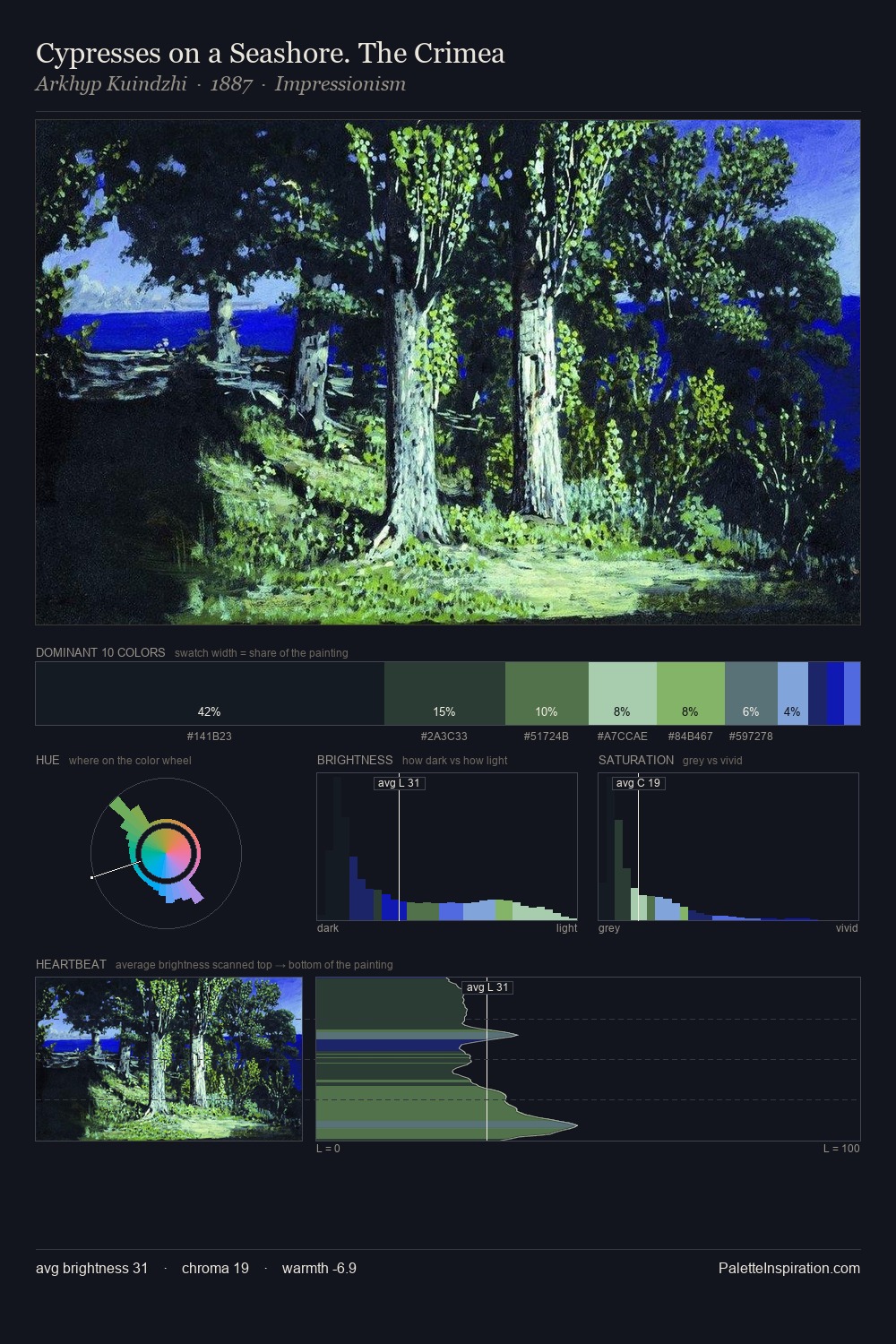Click the 'avg C 19' saturation label
The image size is (896, 1344).
coord(638,783)
